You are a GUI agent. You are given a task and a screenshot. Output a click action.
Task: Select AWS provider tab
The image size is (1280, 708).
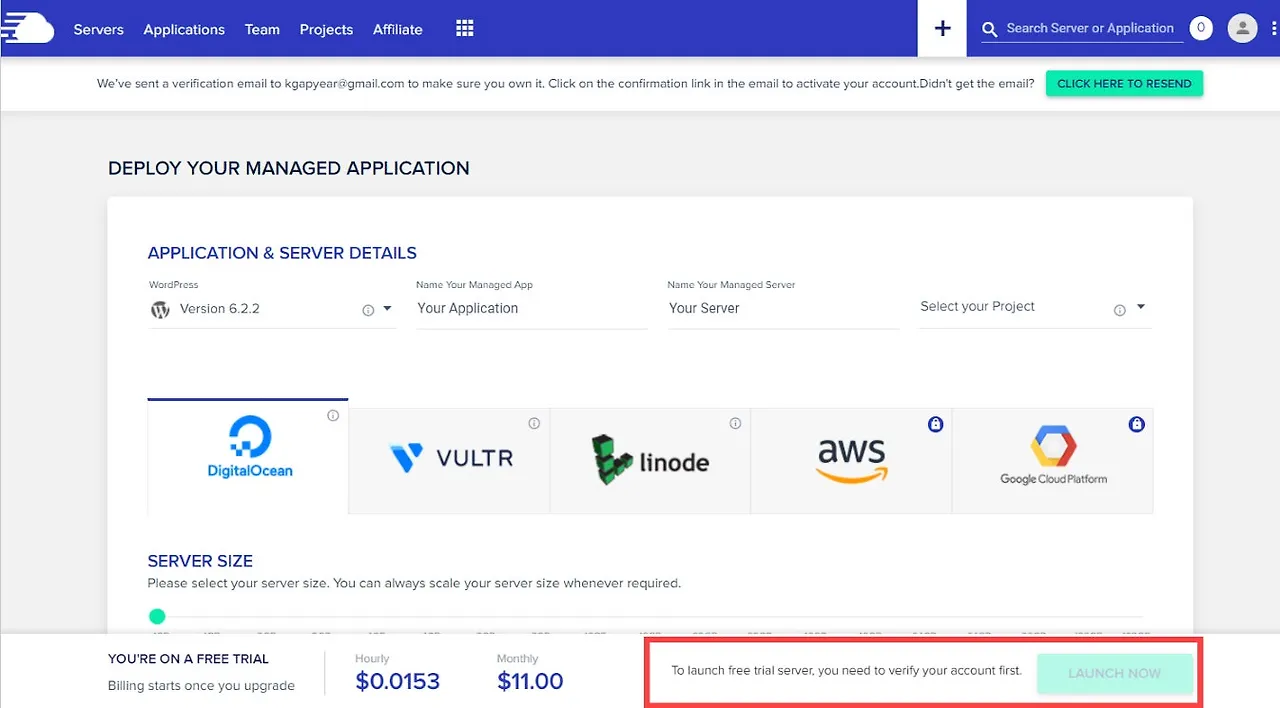click(851, 460)
